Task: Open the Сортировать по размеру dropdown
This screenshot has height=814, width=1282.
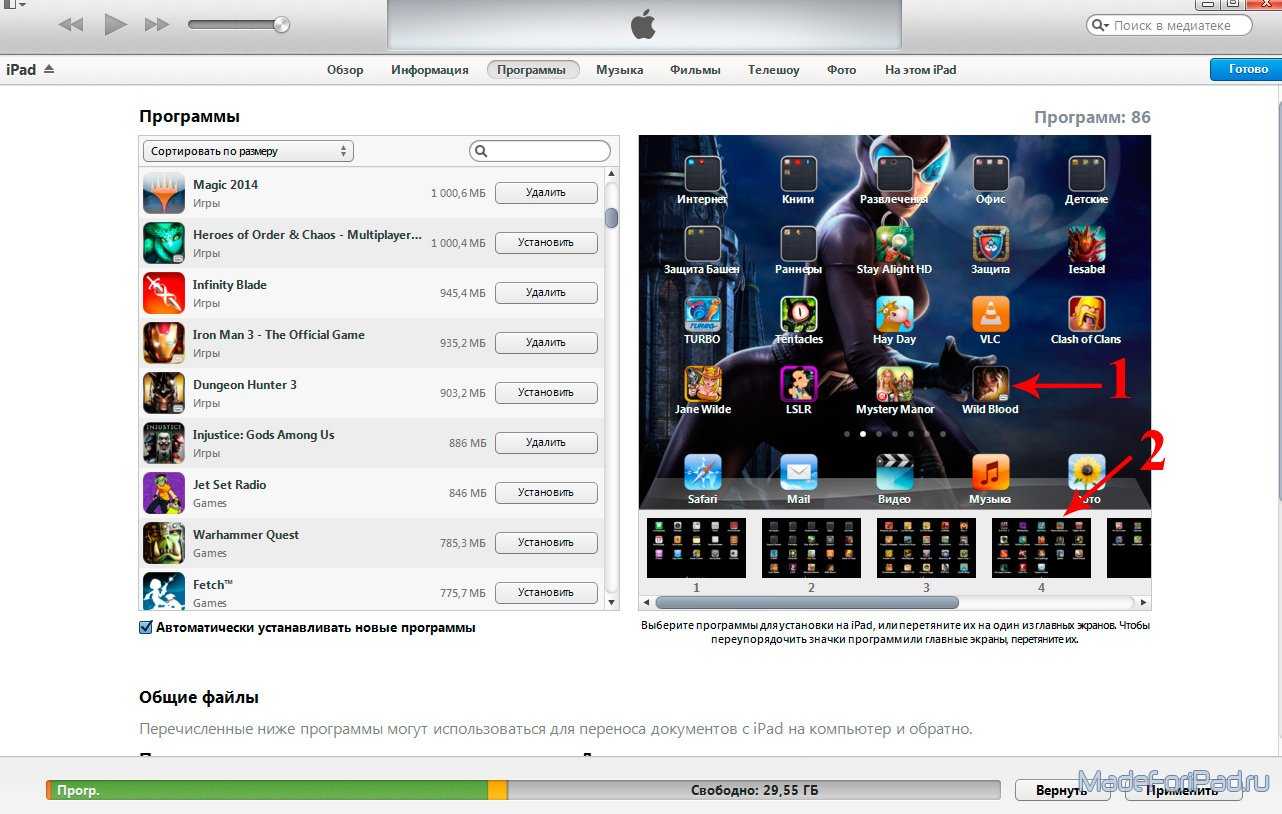Action: (x=248, y=151)
